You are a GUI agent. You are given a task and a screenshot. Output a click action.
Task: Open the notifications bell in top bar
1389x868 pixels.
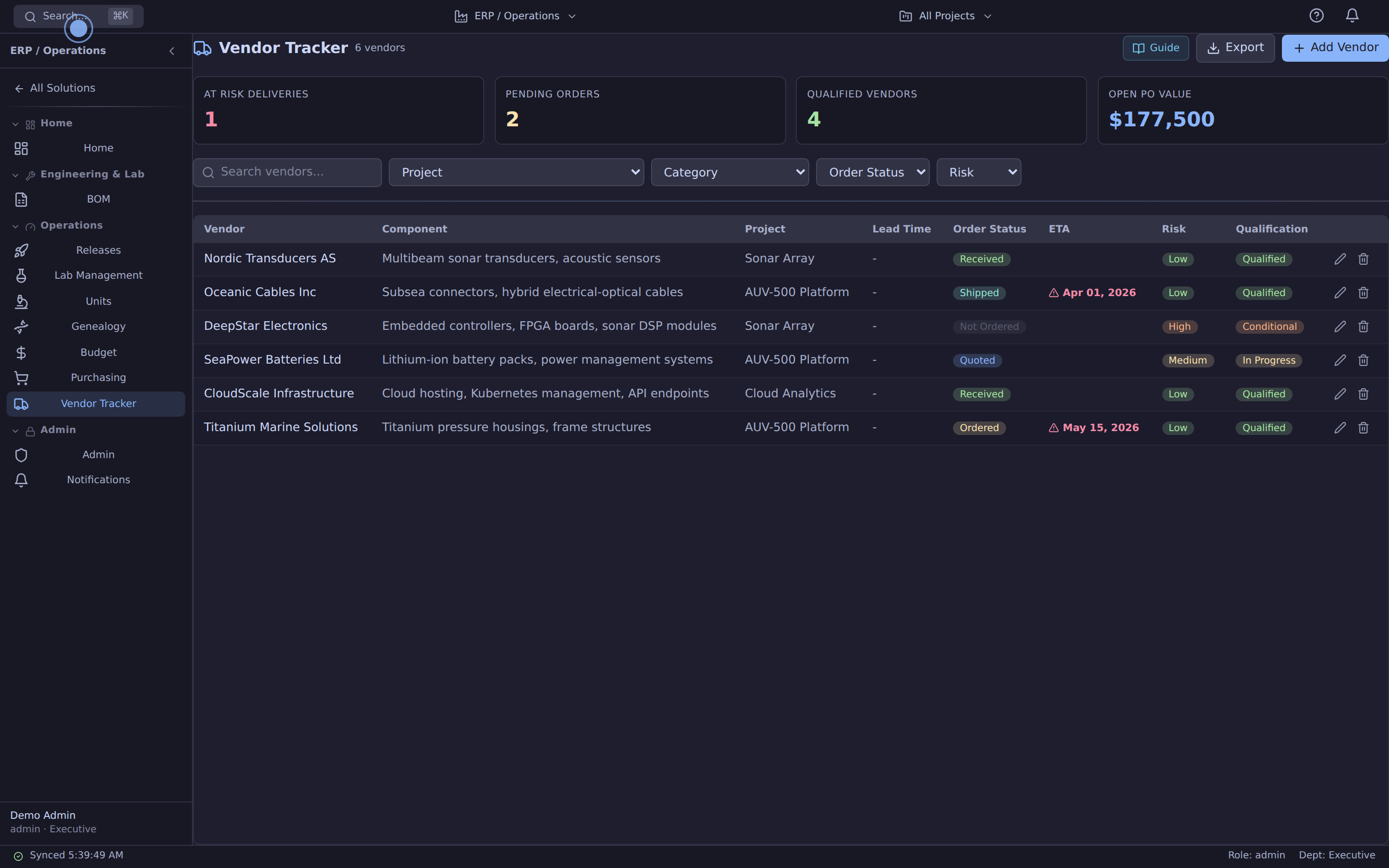(x=1352, y=15)
